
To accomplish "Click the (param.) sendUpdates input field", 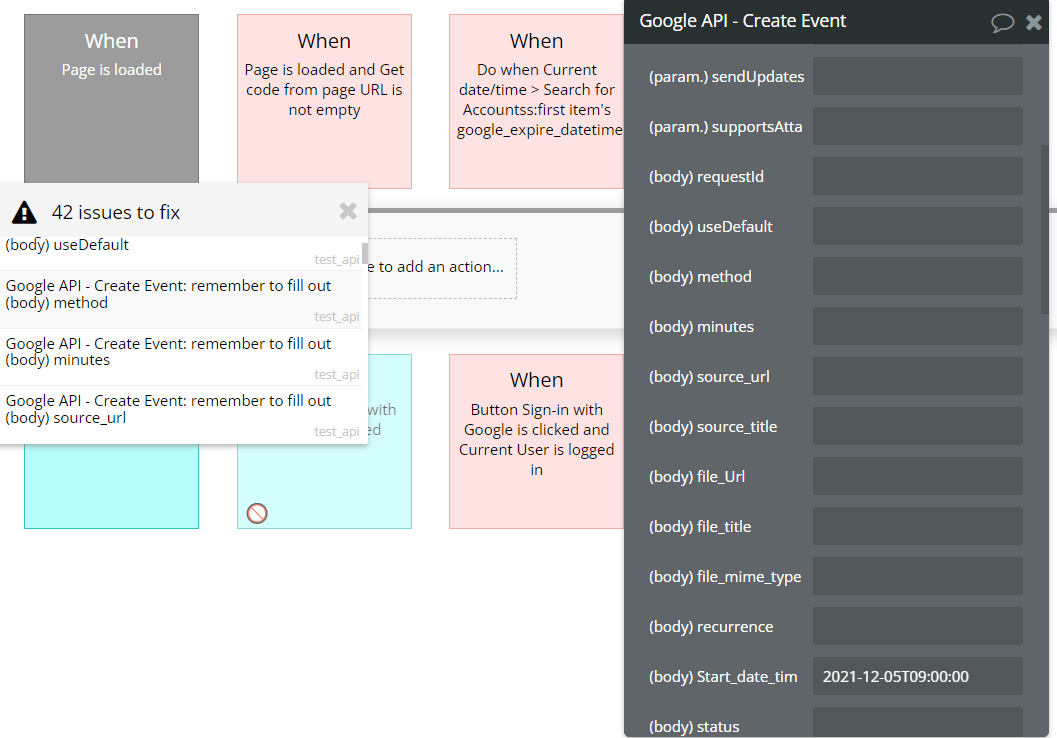I will click(x=917, y=76).
